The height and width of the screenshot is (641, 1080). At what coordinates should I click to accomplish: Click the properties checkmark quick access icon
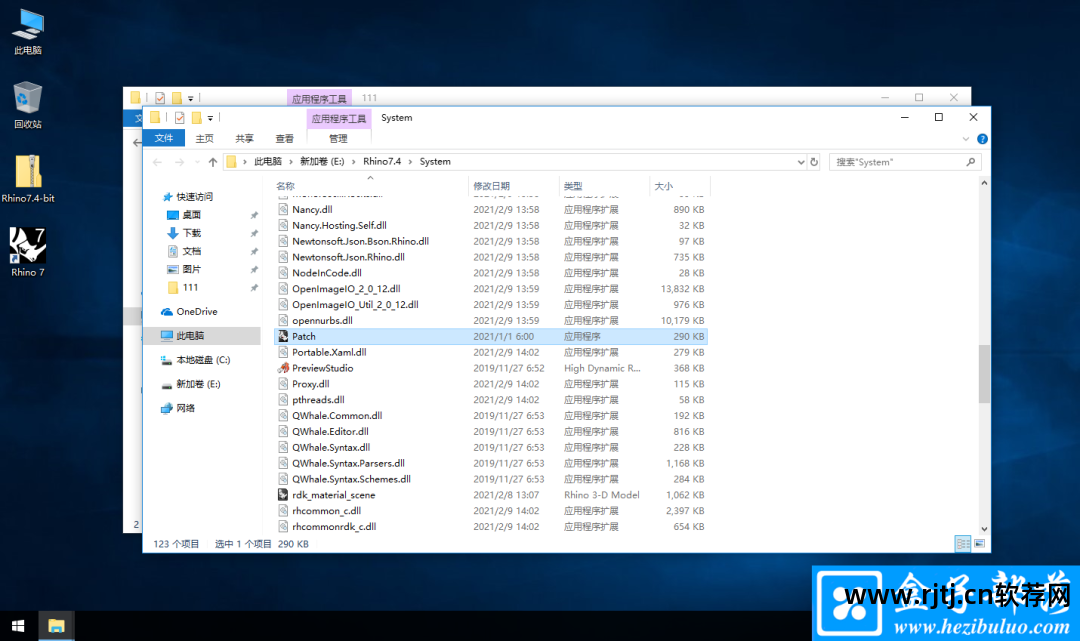[x=180, y=118]
